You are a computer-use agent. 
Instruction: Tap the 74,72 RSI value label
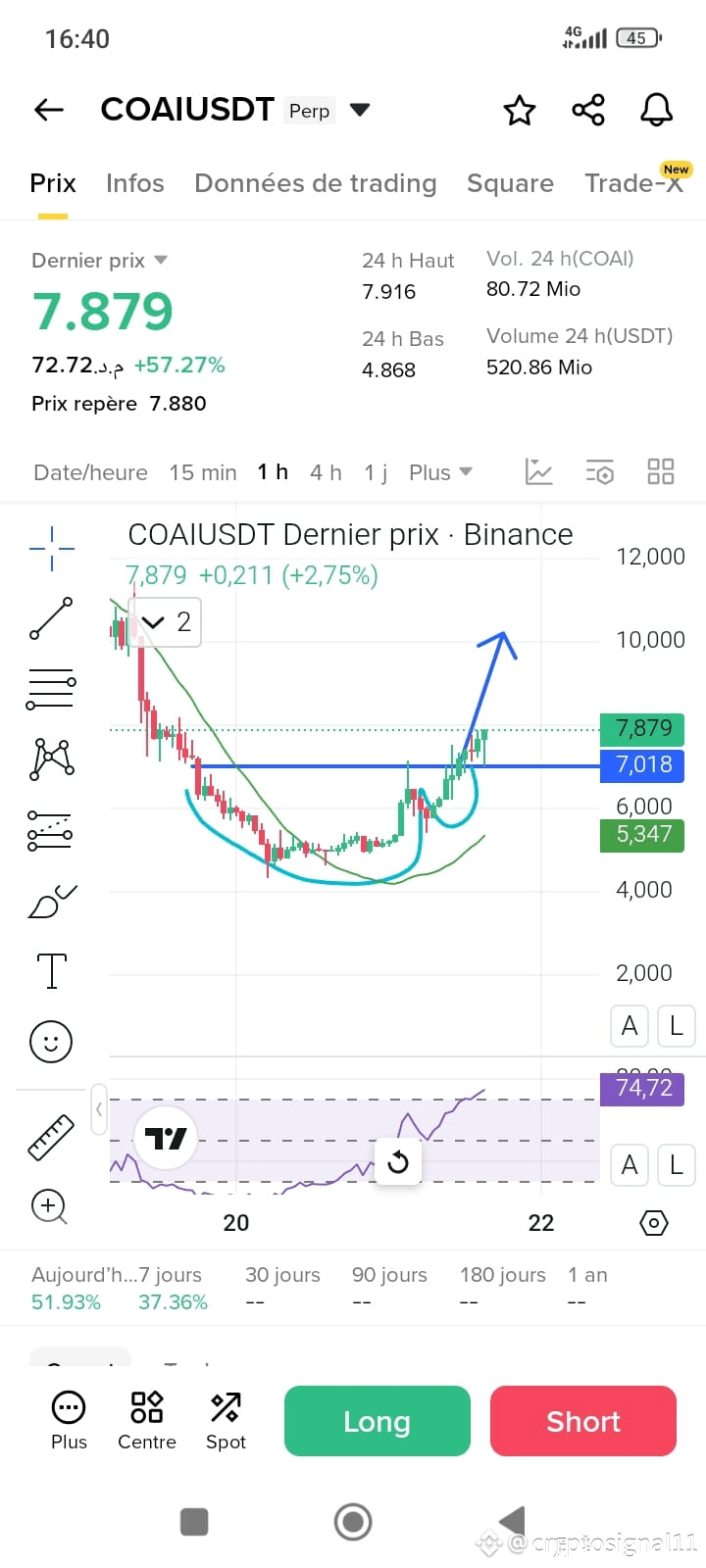643,1088
